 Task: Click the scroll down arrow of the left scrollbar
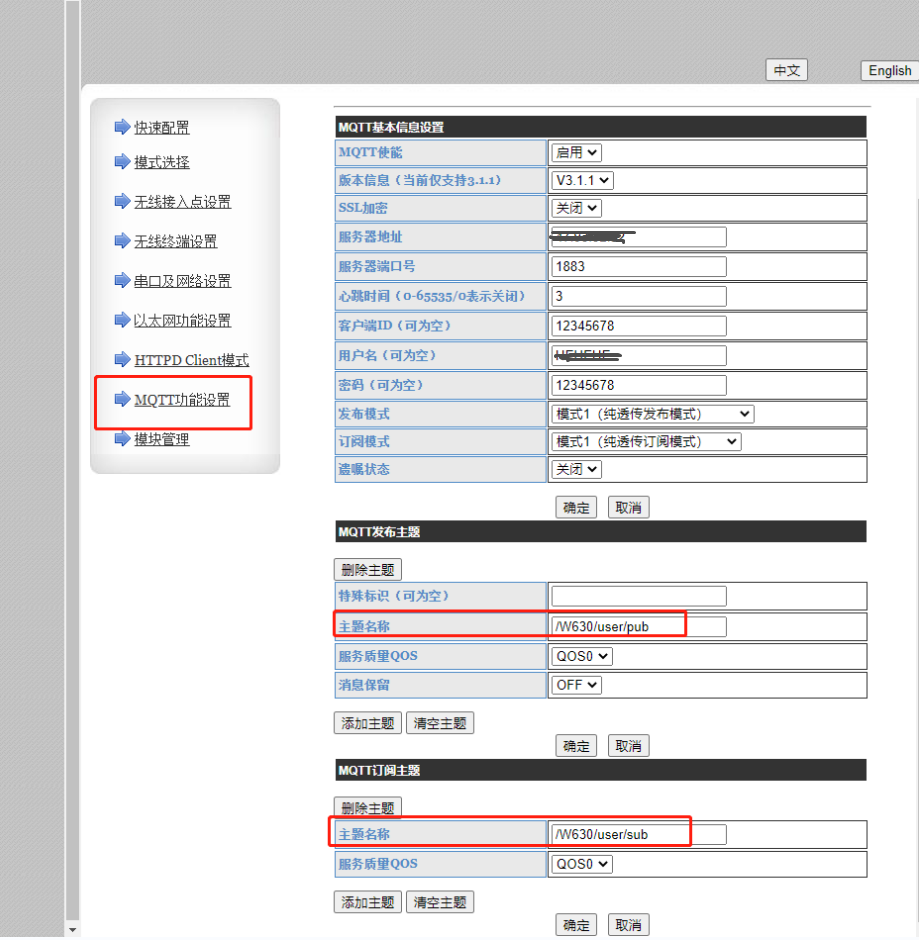point(72,930)
